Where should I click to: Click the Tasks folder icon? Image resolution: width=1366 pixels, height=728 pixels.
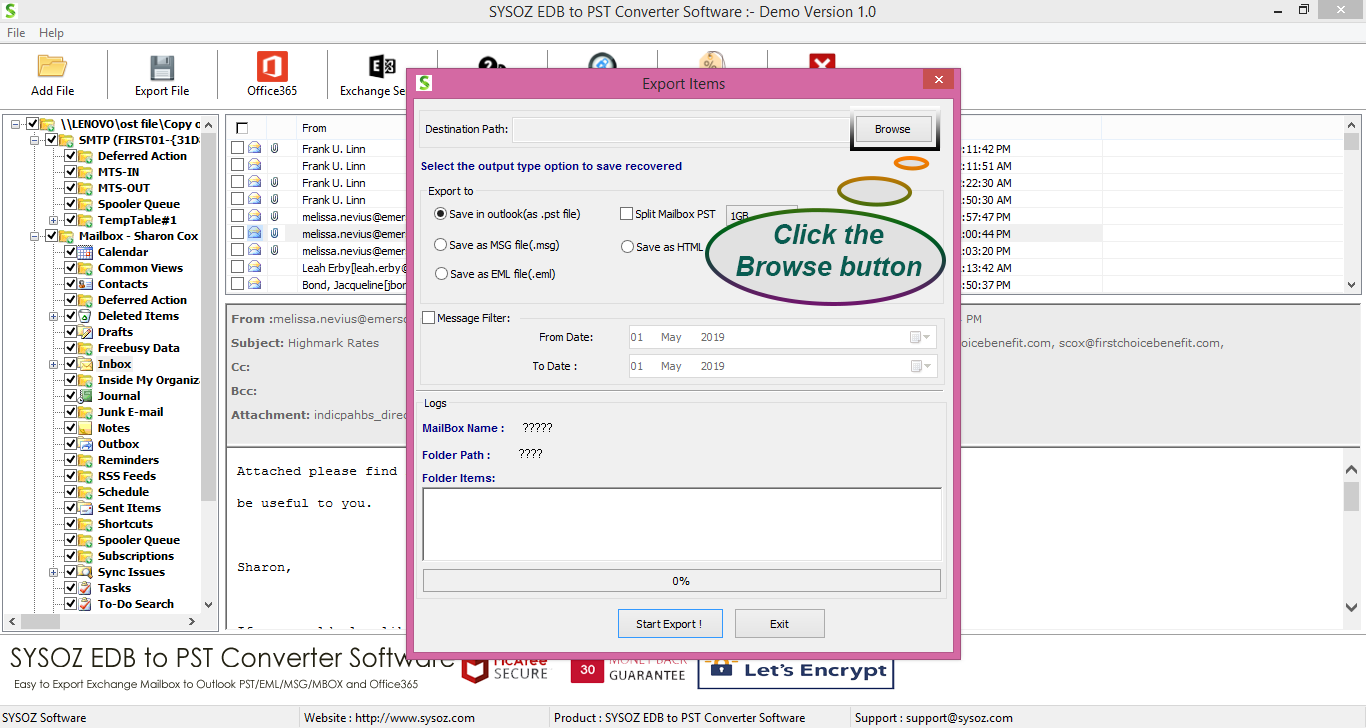pos(86,588)
